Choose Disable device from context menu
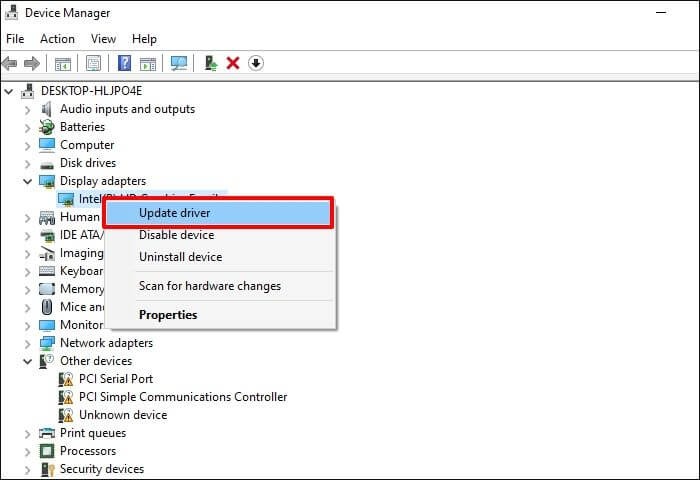Viewport: 700px width, 480px height. click(221, 235)
